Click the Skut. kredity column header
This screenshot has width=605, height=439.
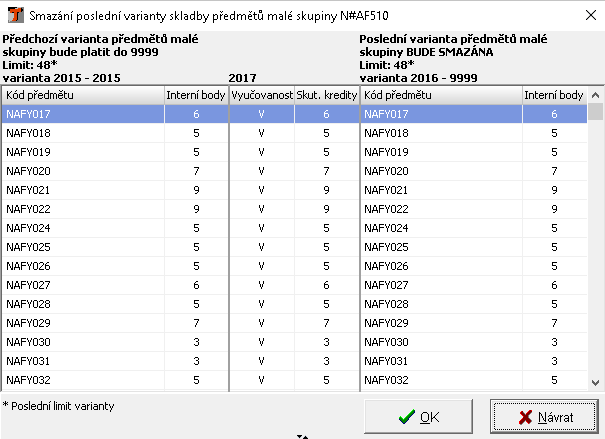pyautogui.click(x=326, y=95)
